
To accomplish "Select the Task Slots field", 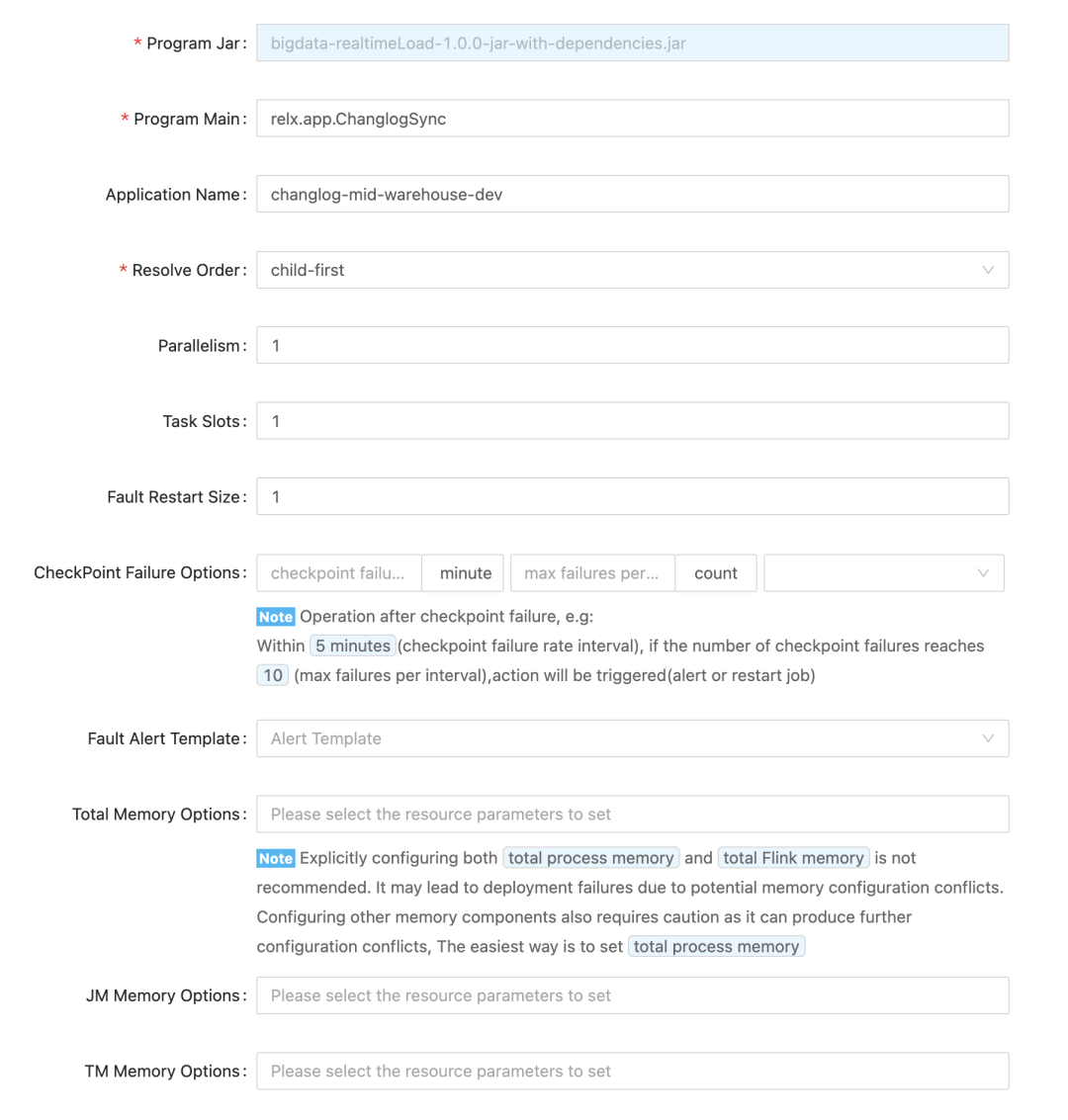I will (632, 421).
